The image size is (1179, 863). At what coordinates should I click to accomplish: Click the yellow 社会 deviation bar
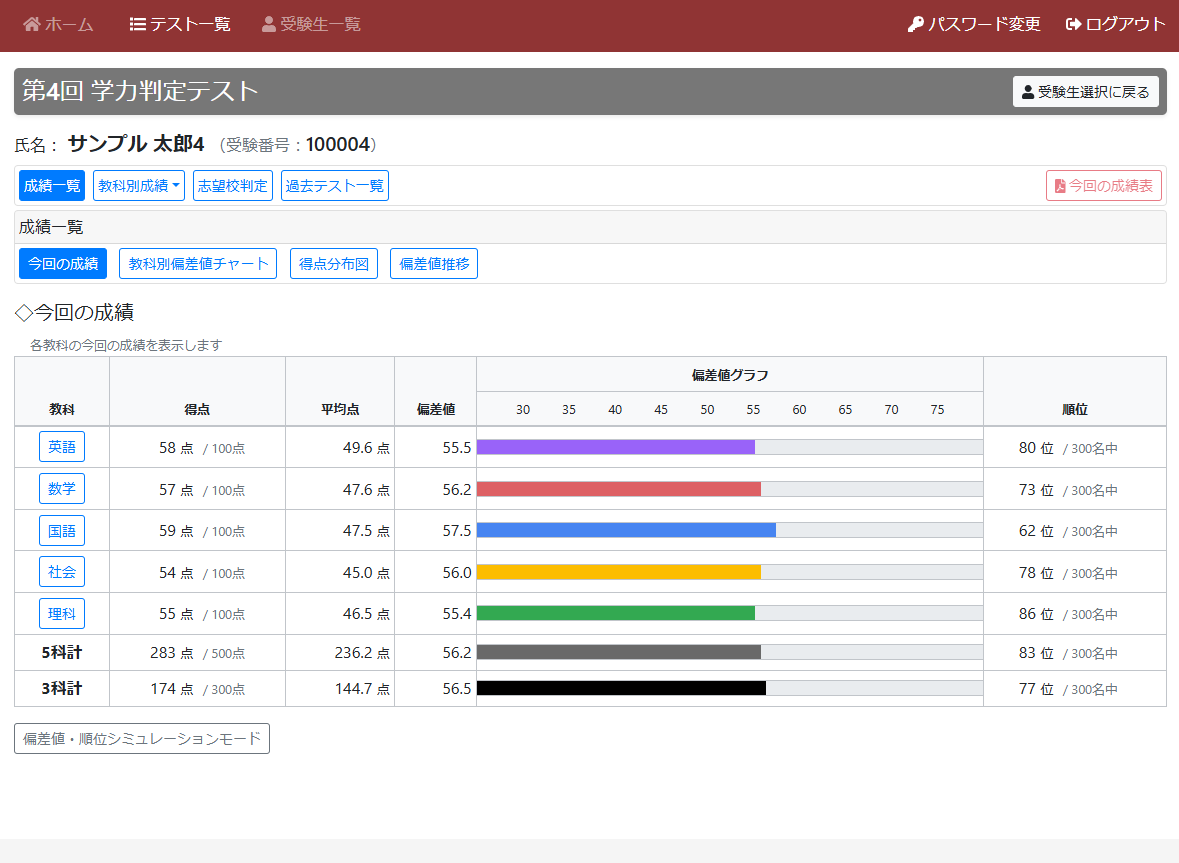point(619,572)
